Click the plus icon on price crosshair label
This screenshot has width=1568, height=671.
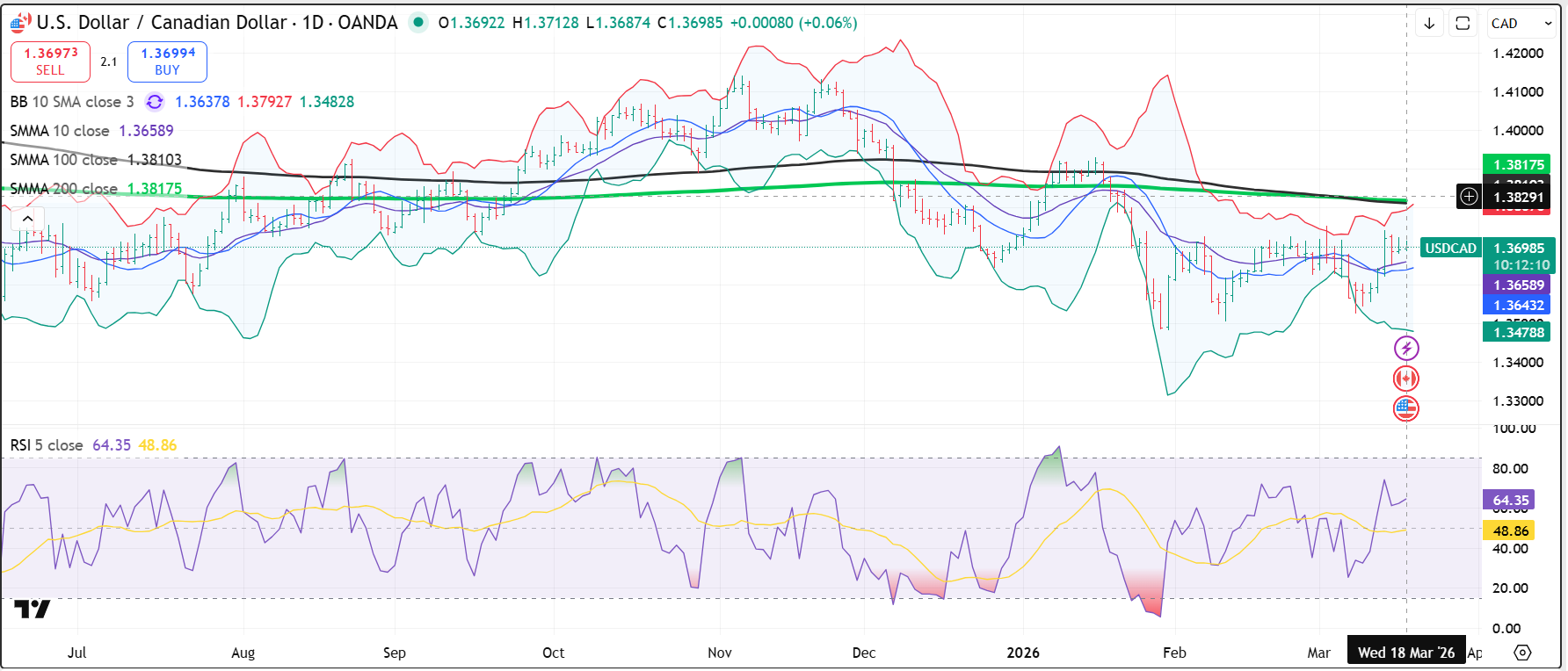point(1469,197)
